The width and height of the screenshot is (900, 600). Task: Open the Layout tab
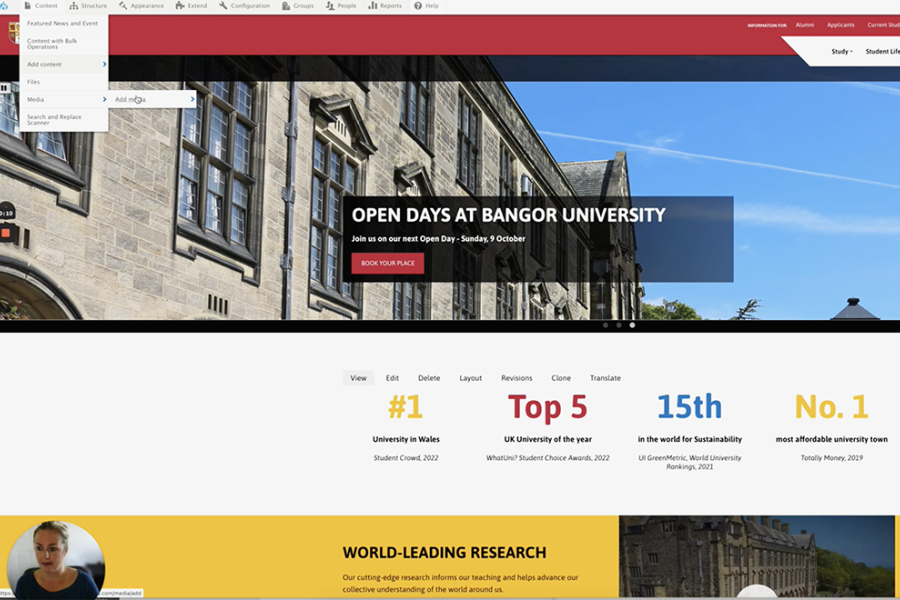471,378
